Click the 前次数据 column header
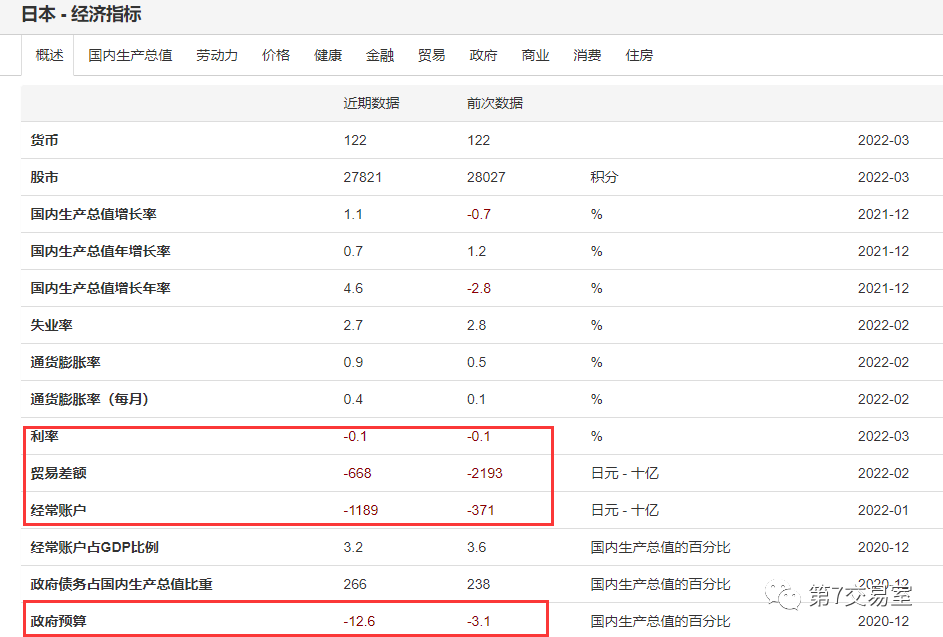Image resolution: width=943 pixels, height=637 pixels. 494,103
